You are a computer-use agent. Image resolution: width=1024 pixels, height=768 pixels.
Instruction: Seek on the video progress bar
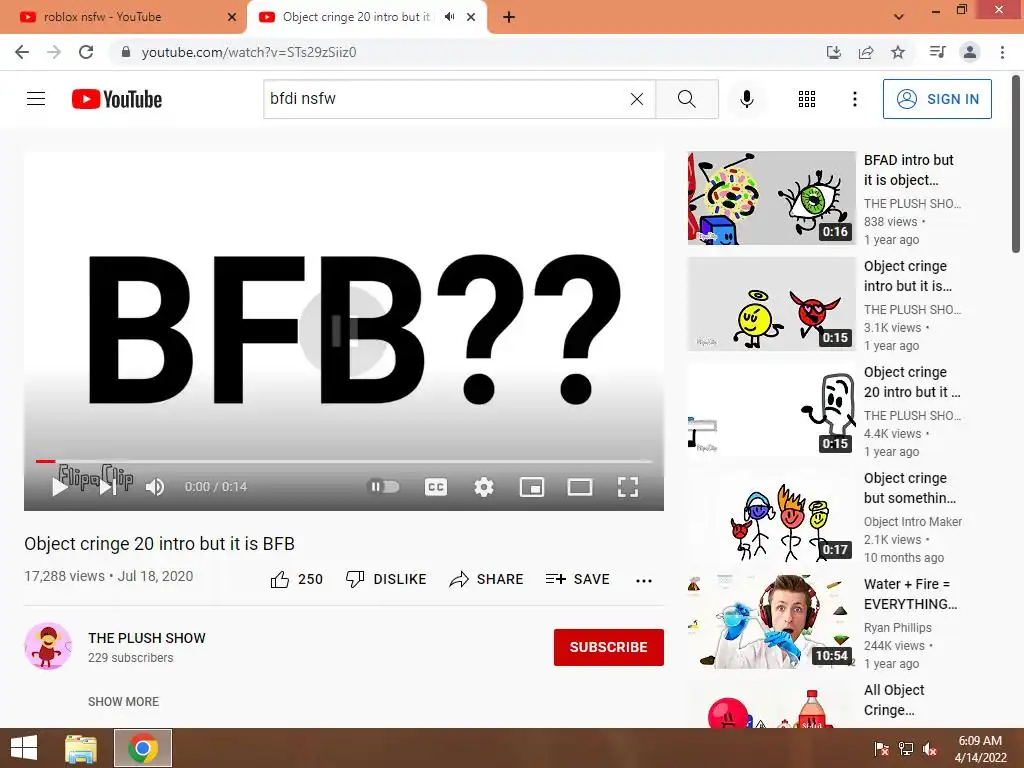tap(344, 461)
